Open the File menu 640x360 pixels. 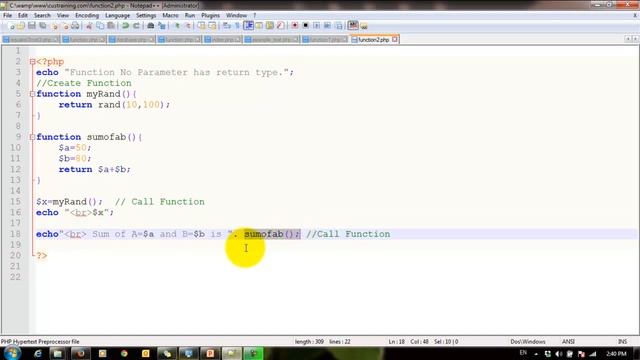coord(7,16)
